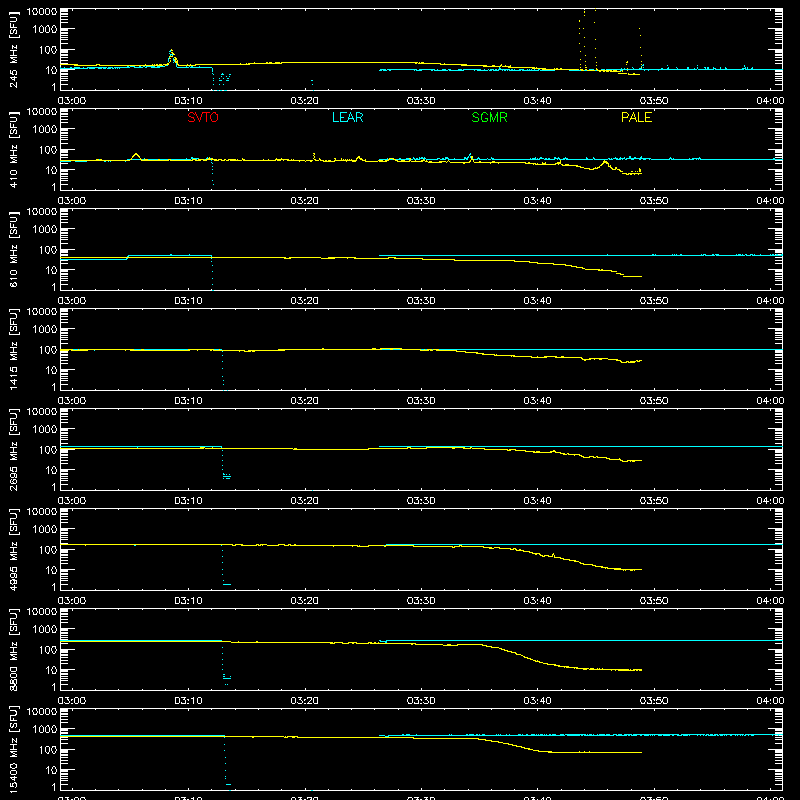Select the 410 MHz [SFU] axis label
This screenshot has height=800, width=800.
[x=13, y=149]
